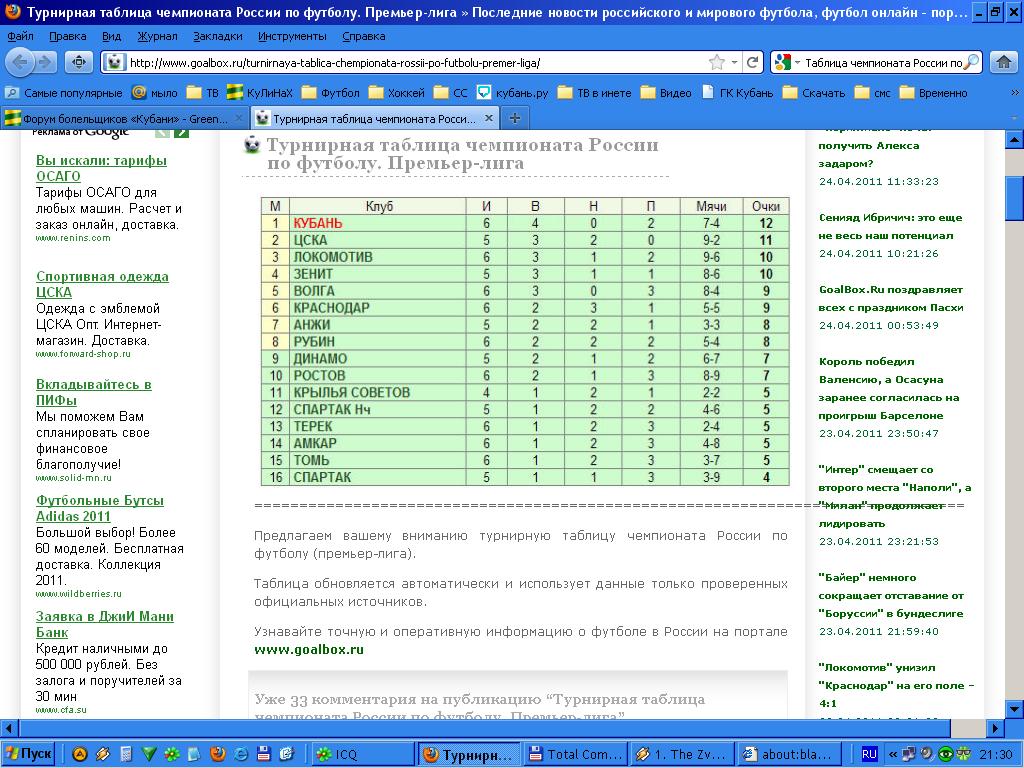Screen dimensions: 1024x768
Task: Open the мыло bookmark
Action: click(x=155, y=93)
